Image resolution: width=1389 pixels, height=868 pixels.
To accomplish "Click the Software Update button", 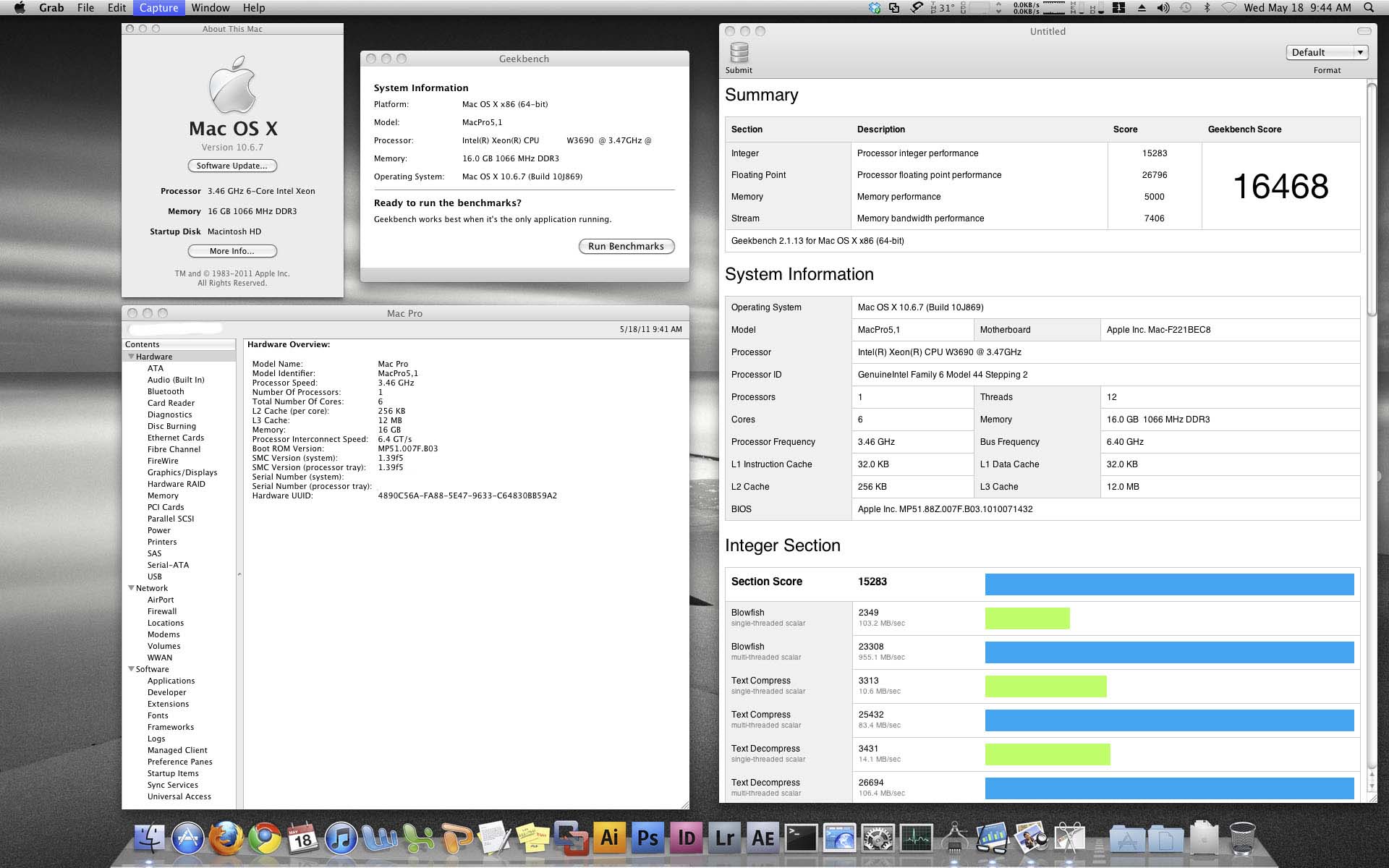I will [232, 166].
